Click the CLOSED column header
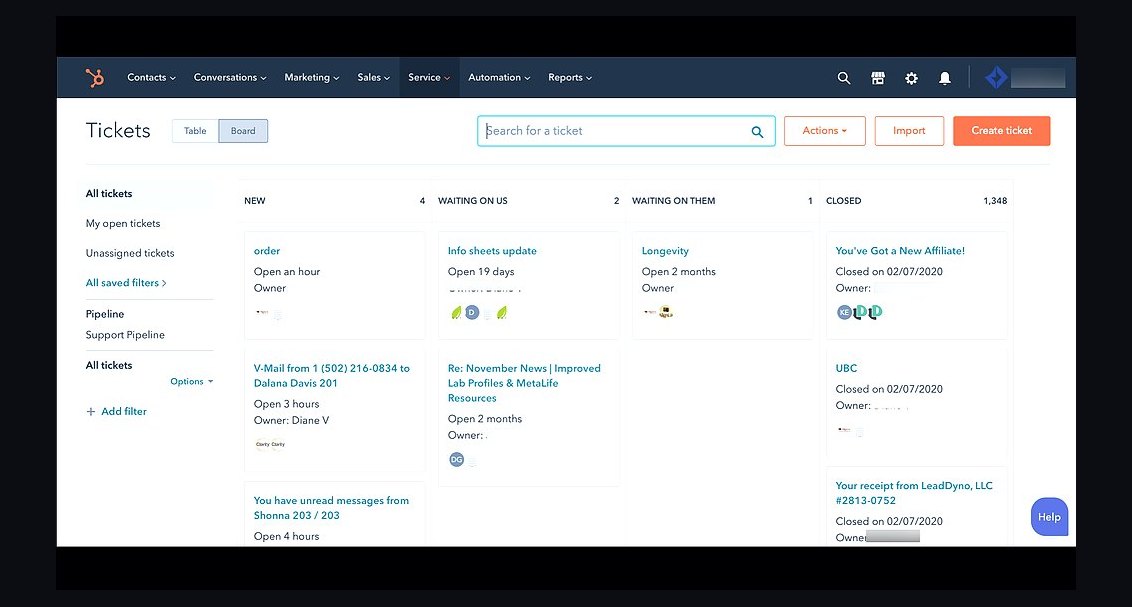 (x=843, y=201)
